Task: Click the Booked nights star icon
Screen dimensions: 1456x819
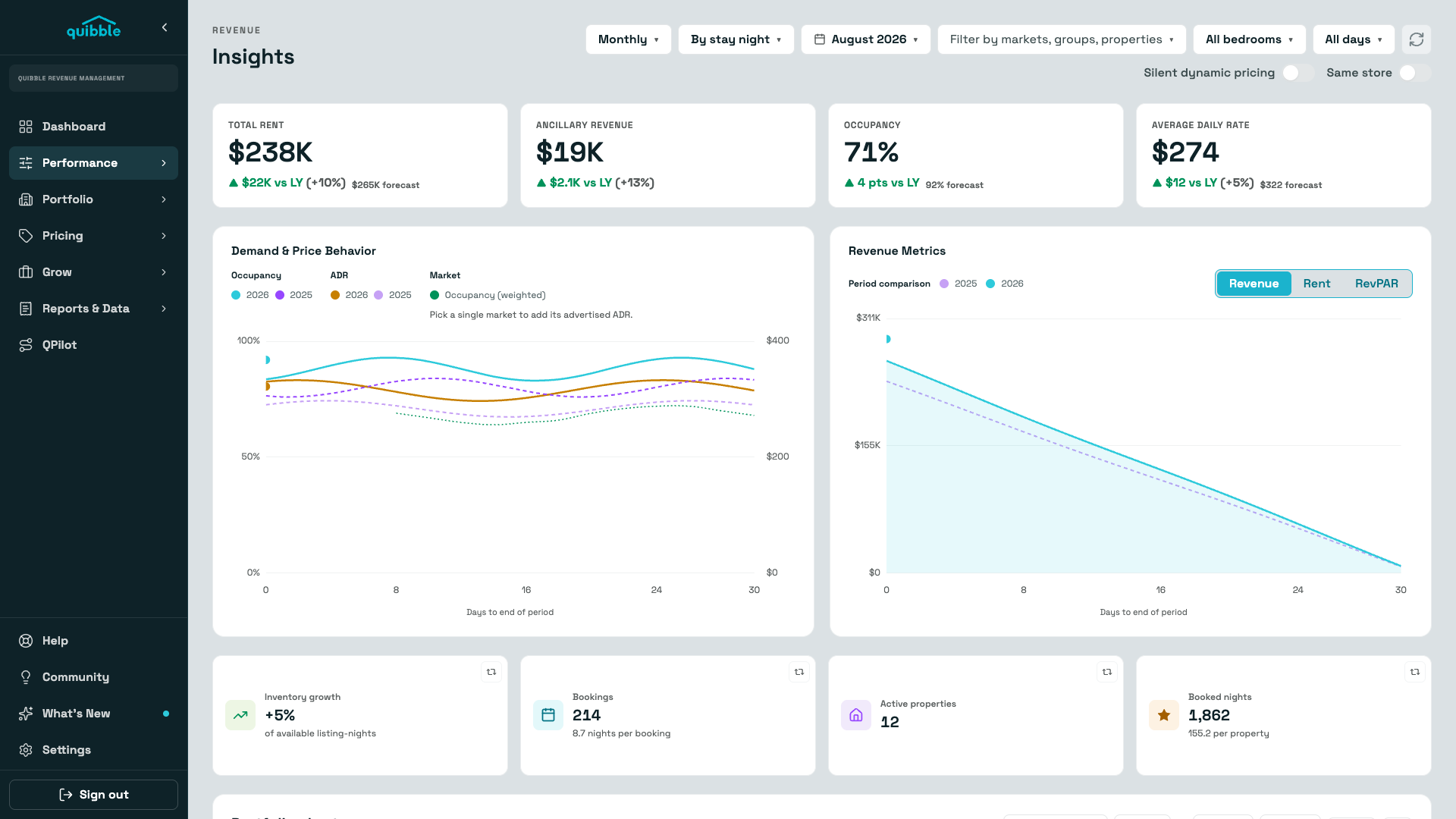Action: point(1164,715)
